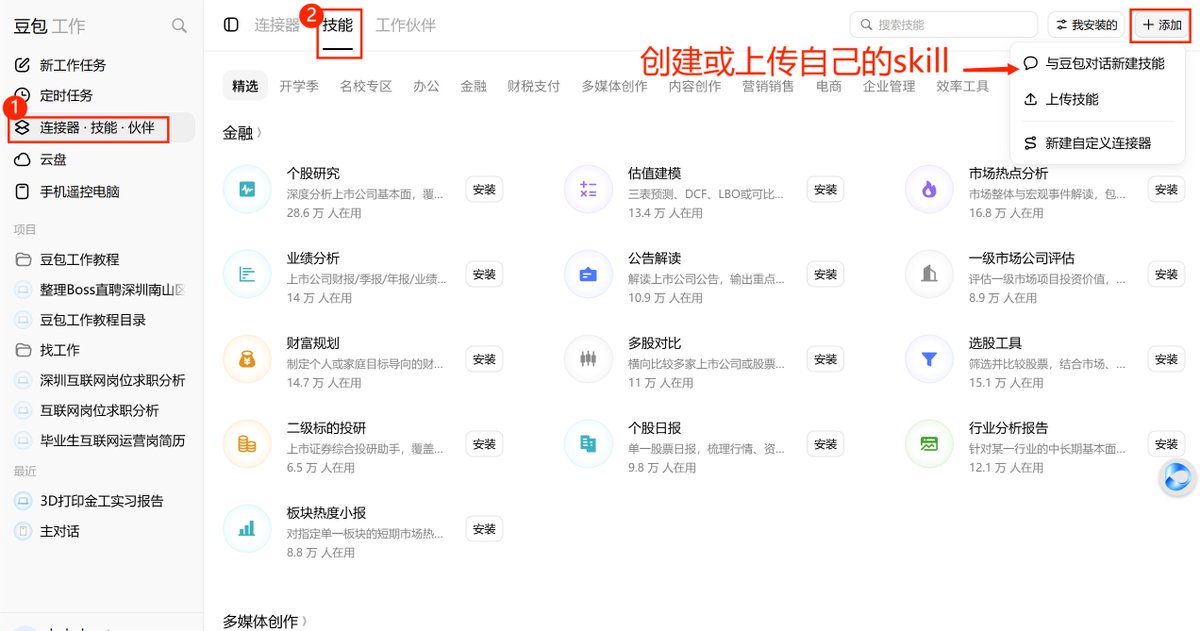Click the 个股日报 skill icon
This screenshot has height=631, width=1200.
[588, 444]
